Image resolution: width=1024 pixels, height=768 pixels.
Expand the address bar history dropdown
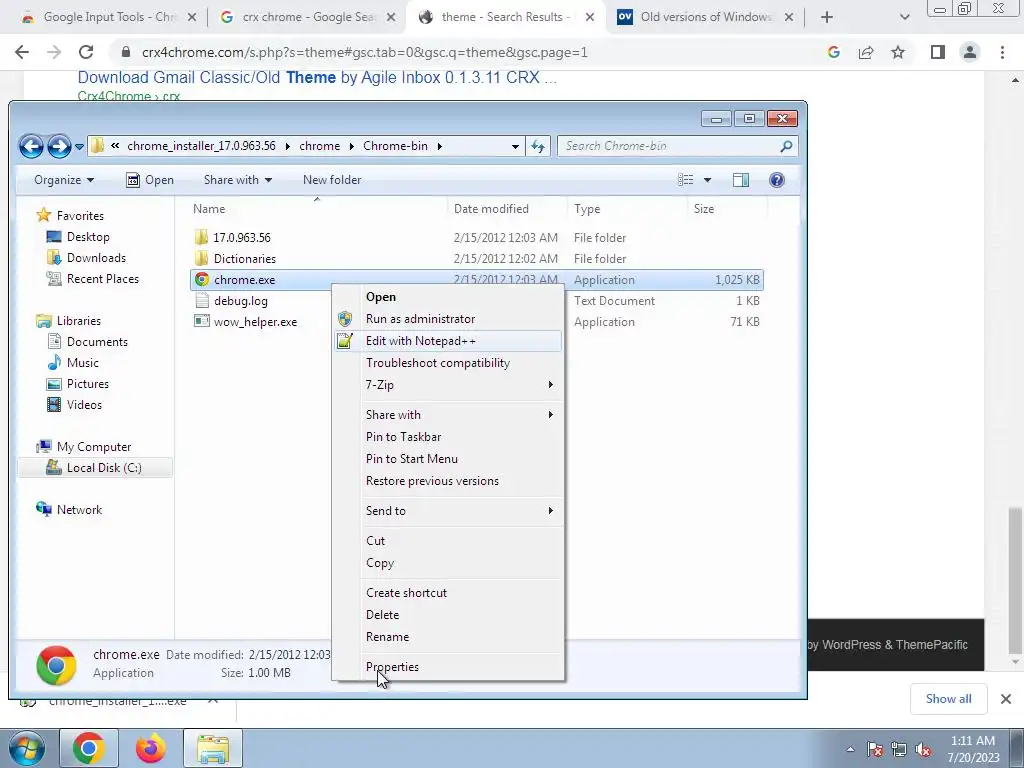click(x=515, y=146)
